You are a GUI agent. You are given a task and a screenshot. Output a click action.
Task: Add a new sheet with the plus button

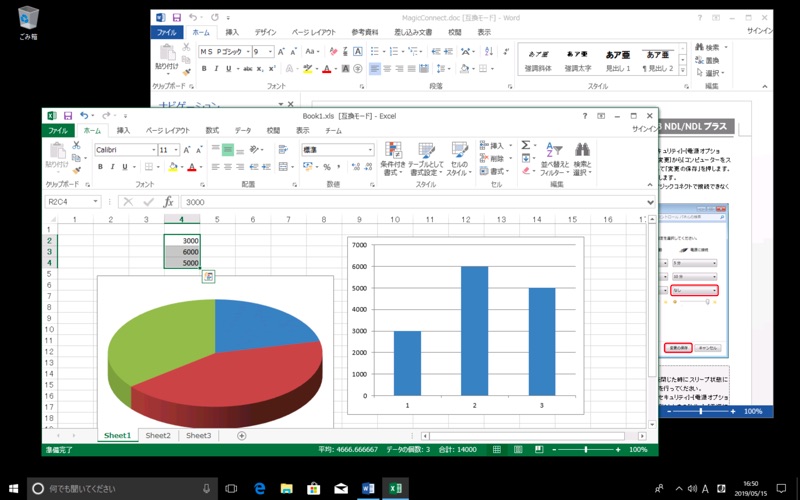coord(241,436)
